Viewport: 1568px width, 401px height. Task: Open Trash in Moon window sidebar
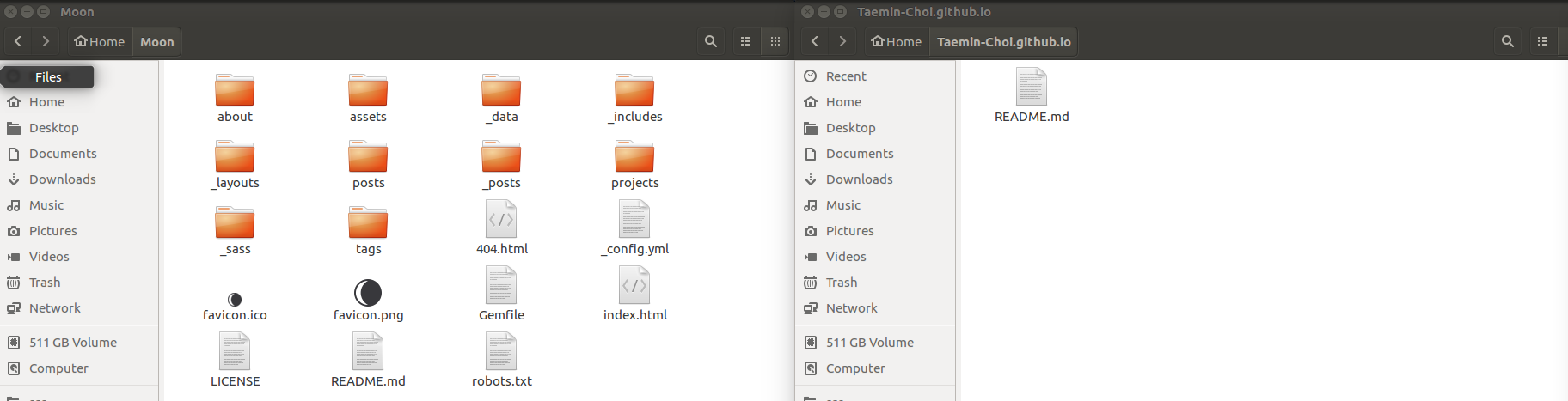coord(79,283)
